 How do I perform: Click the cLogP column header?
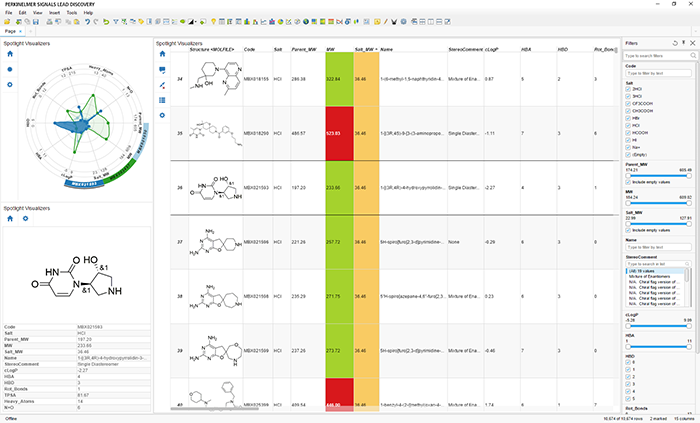click(492, 49)
